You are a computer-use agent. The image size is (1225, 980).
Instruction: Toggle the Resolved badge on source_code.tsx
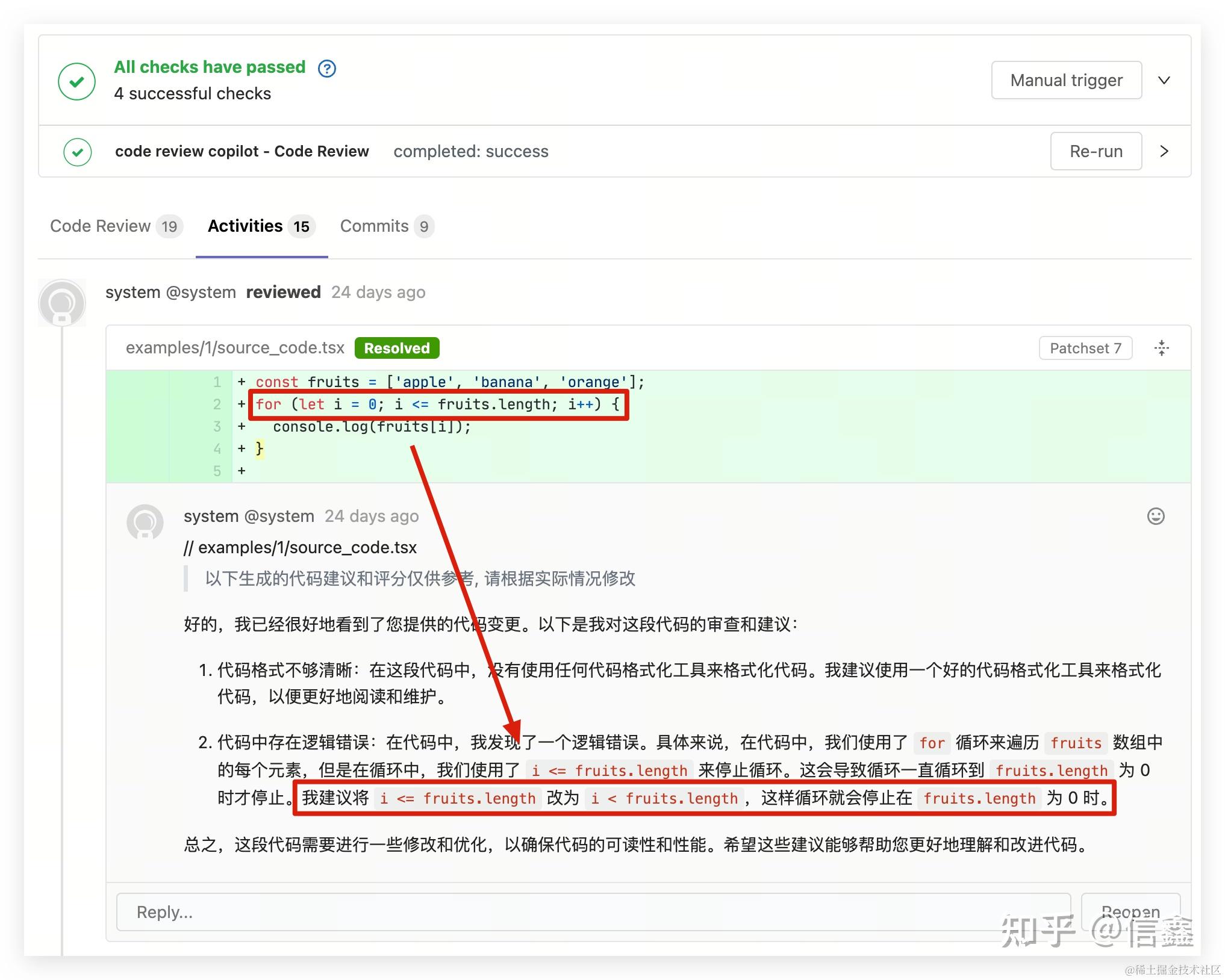(x=396, y=347)
